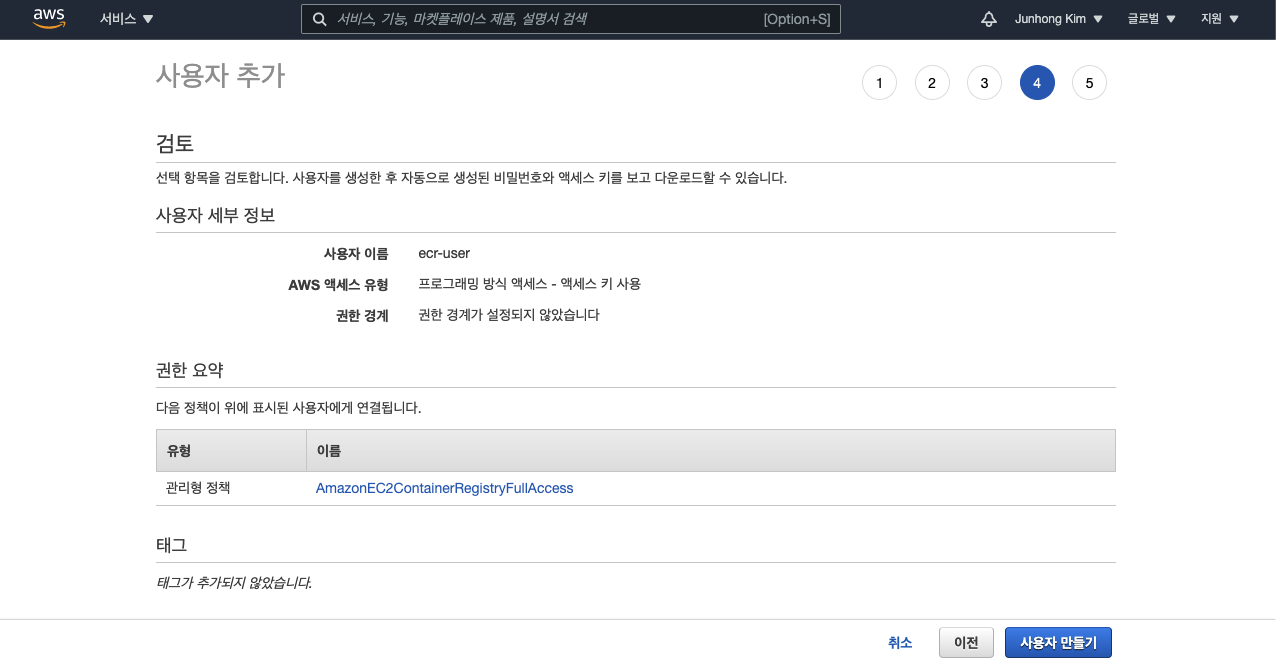Screen dimensions: 1276x661
Task: Open the AmazonEC2ContainerRegistryFullAccess policy link
Action: (445, 488)
